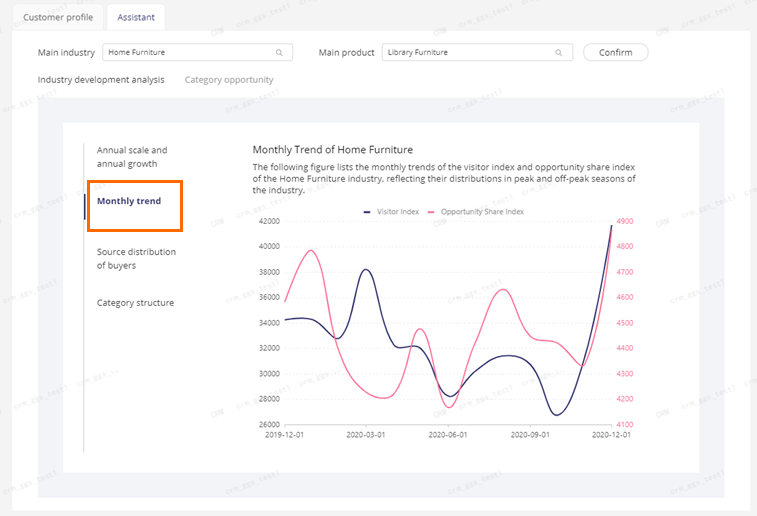Screen dimensions: 757x516
Task: Open the Main industry combo box
Action: (190, 52)
